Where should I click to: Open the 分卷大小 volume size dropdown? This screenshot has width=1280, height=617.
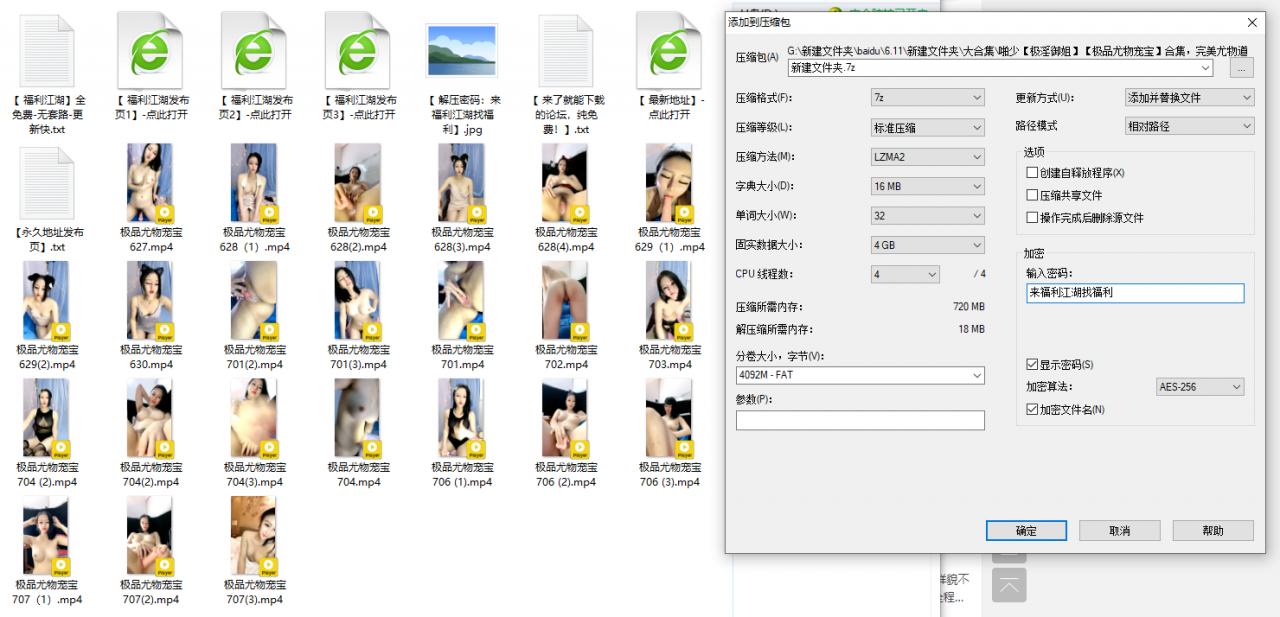coord(860,375)
